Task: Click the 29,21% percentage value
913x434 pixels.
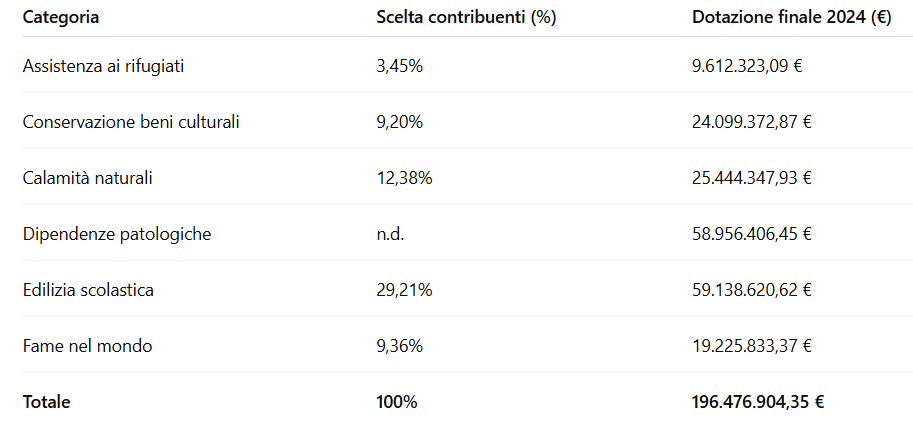Action: click(x=404, y=290)
